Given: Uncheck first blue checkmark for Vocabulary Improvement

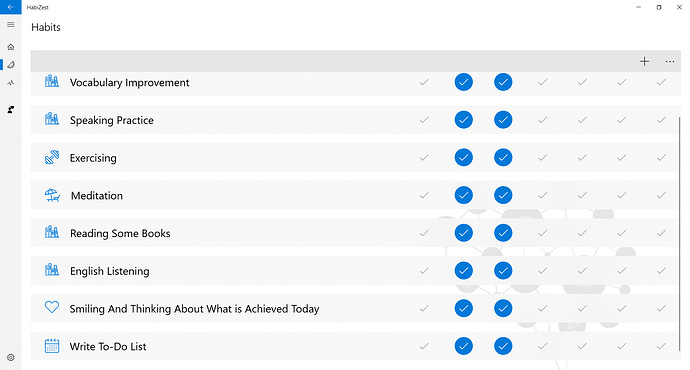Looking at the screenshot, I should tap(463, 82).
